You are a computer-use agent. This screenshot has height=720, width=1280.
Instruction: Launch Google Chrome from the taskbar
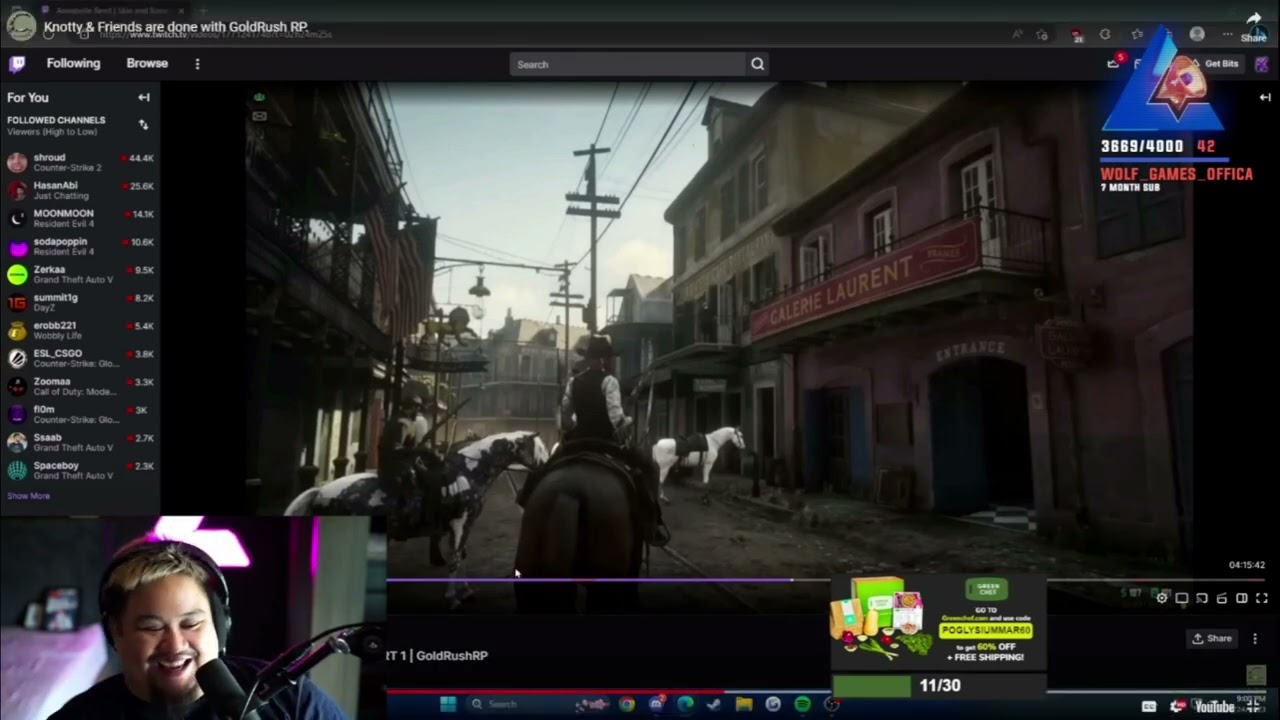pyautogui.click(x=627, y=704)
